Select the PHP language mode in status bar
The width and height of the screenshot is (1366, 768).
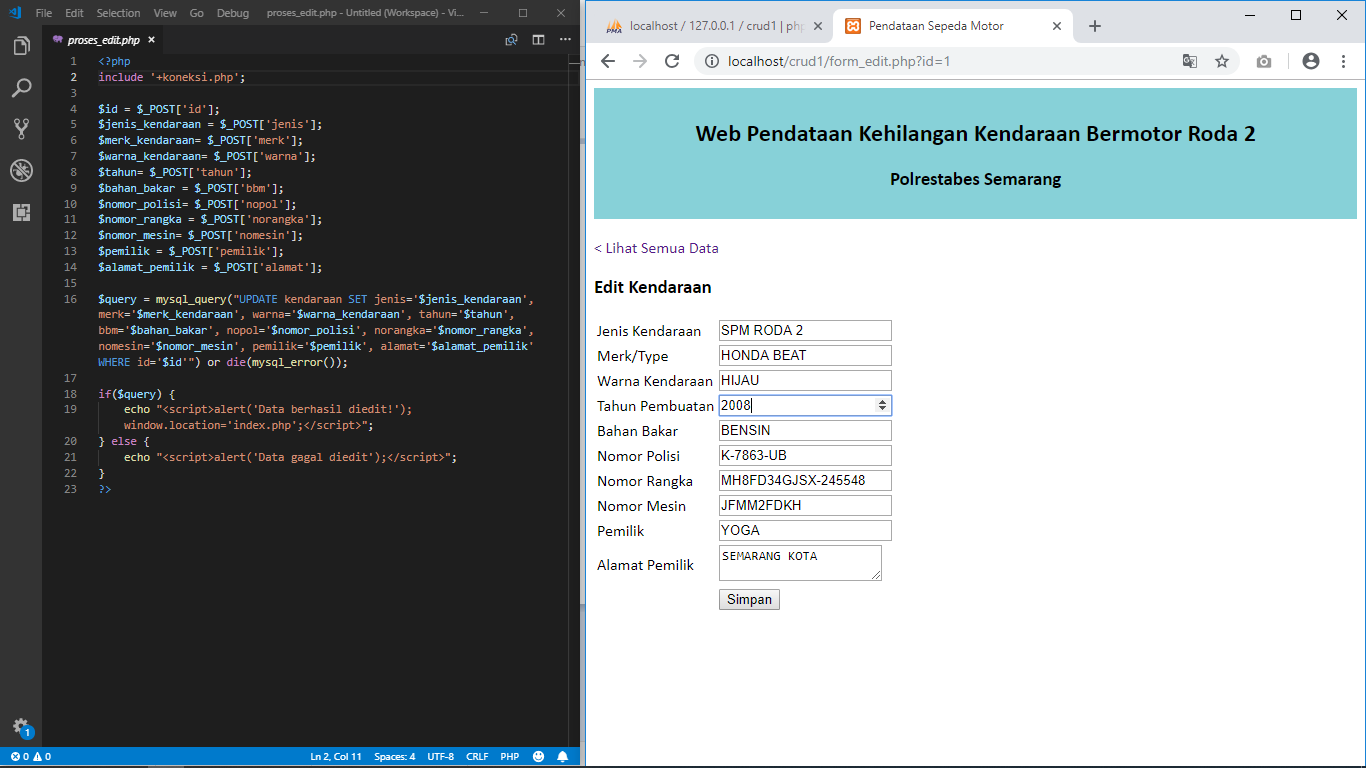tap(510, 756)
